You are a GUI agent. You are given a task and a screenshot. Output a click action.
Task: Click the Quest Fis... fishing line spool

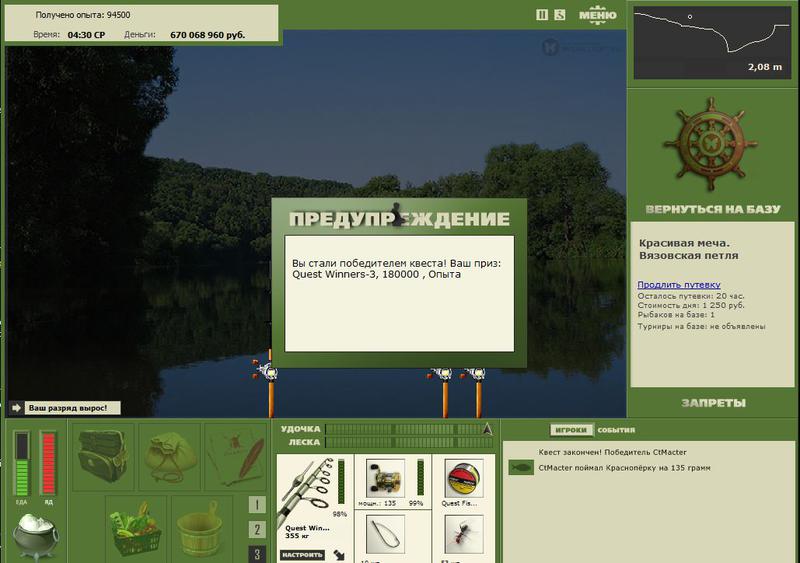click(464, 478)
